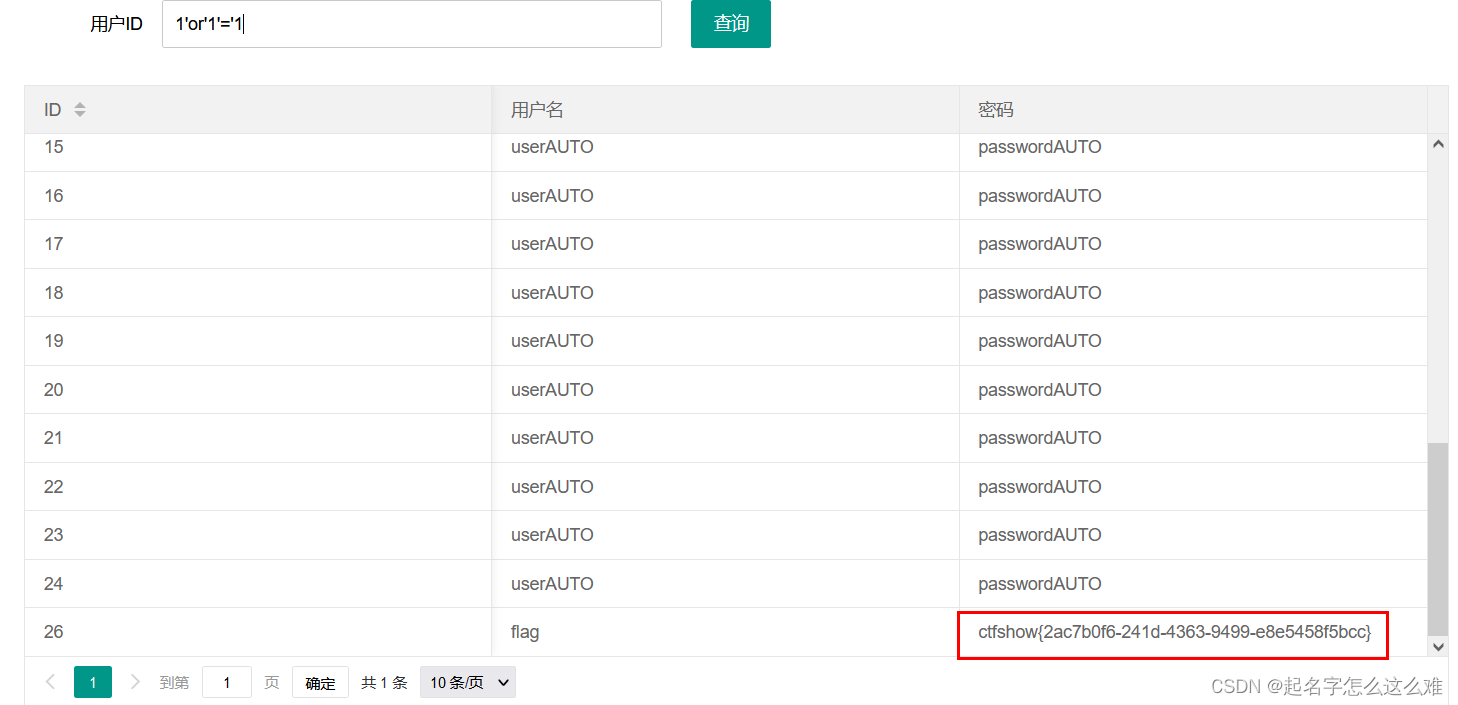Select the 密码 column header

tap(995, 109)
